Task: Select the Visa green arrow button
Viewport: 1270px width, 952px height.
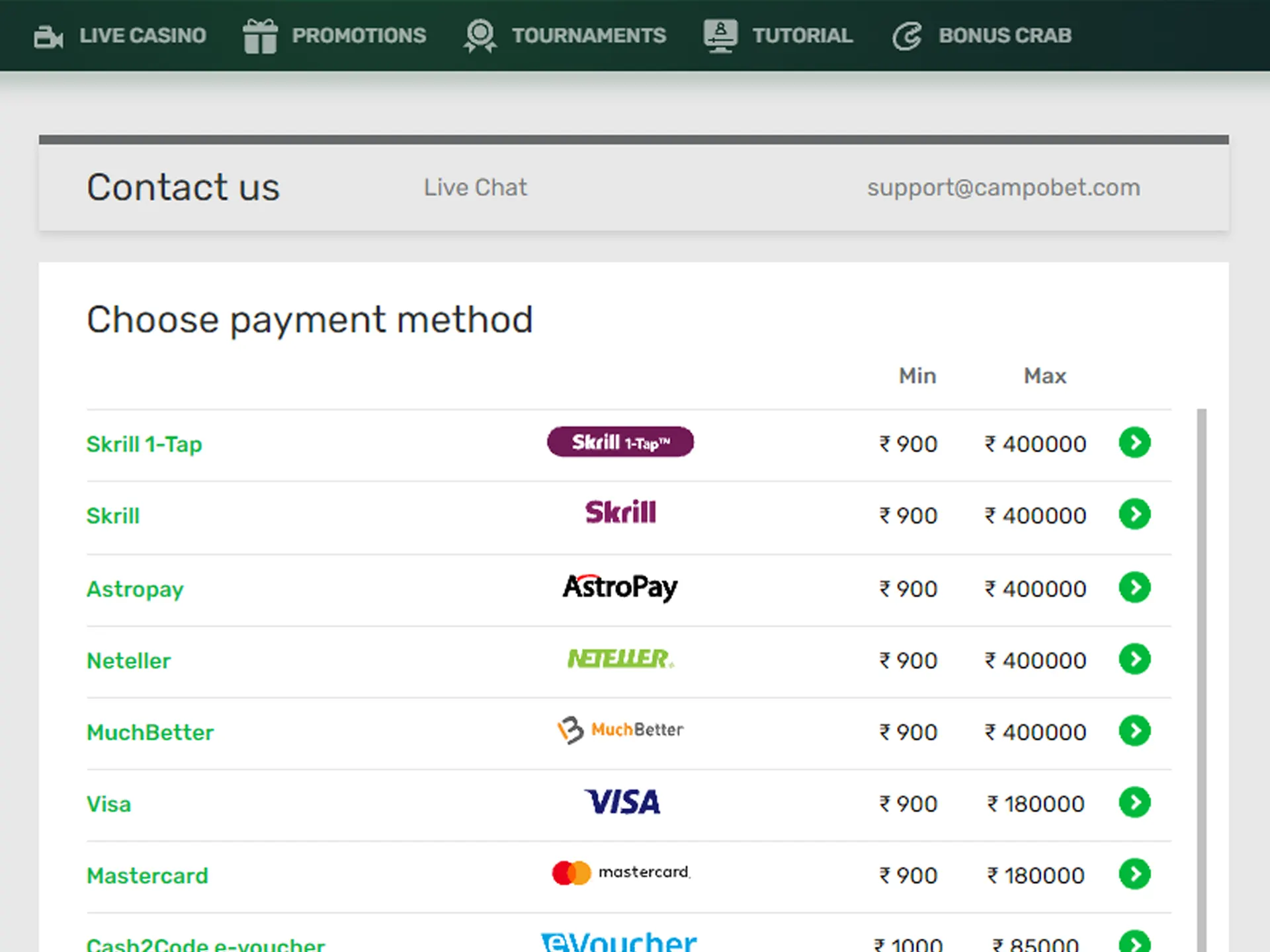Action: [x=1135, y=803]
